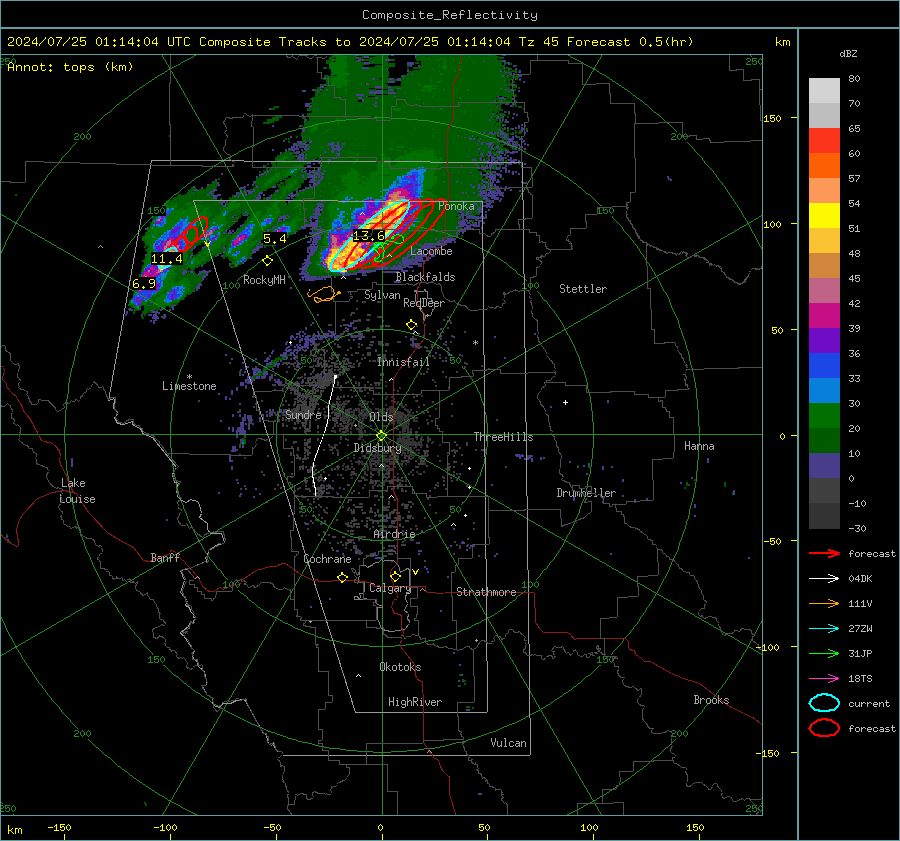Click the Cochrane label

pos(327,559)
